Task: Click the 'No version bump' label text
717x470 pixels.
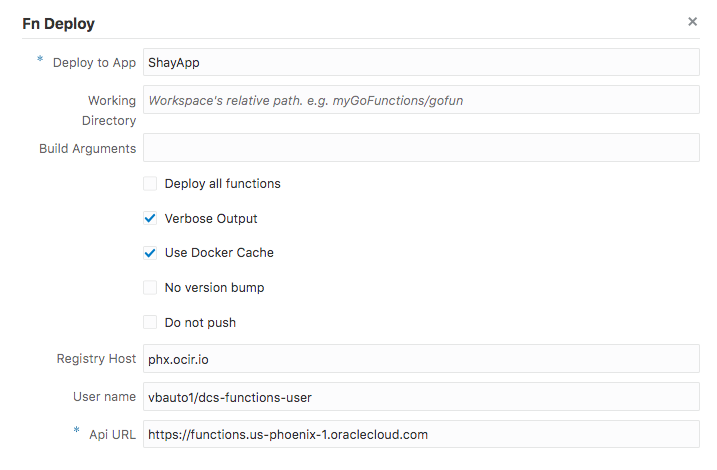Action: 214,288
